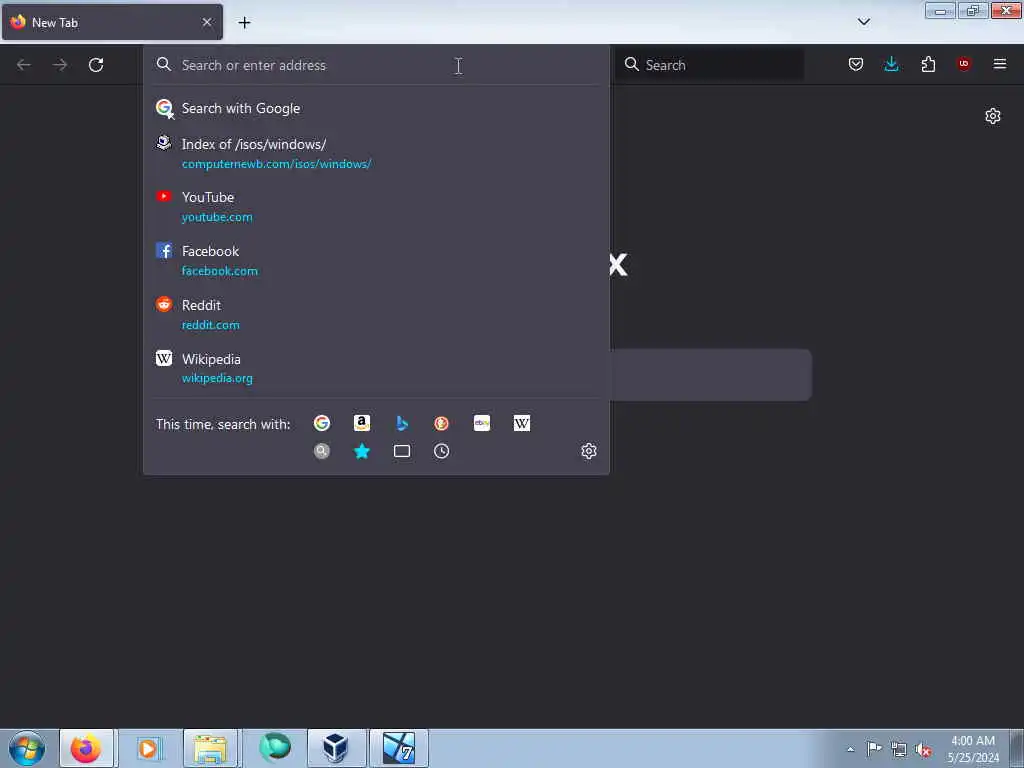Search this time with Wikipedia icon
The height and width of the screenshot is (768, 1024).
[x=522, y=423]
